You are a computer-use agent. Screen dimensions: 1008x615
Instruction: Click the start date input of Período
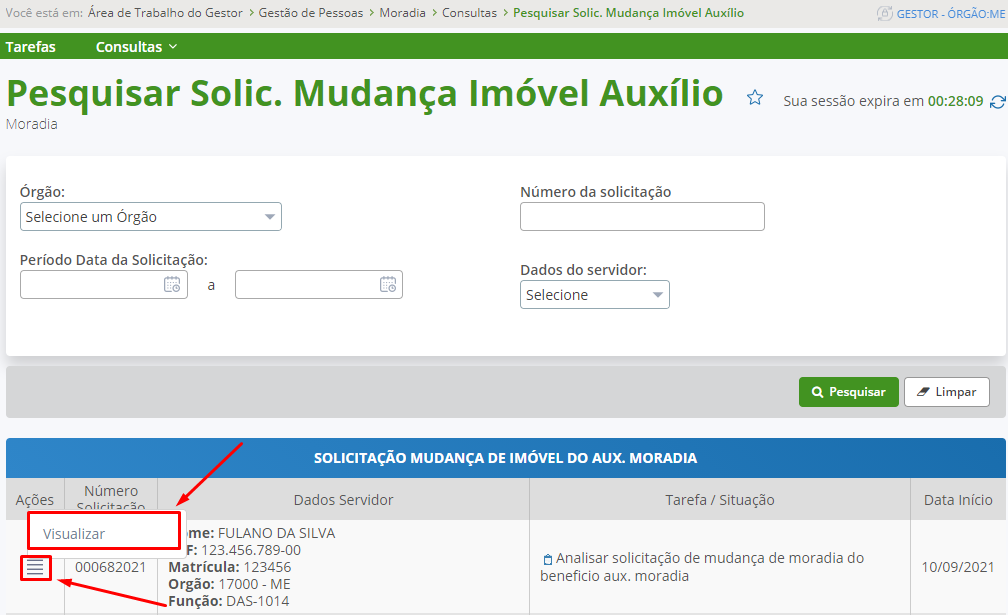click(104, 285)
